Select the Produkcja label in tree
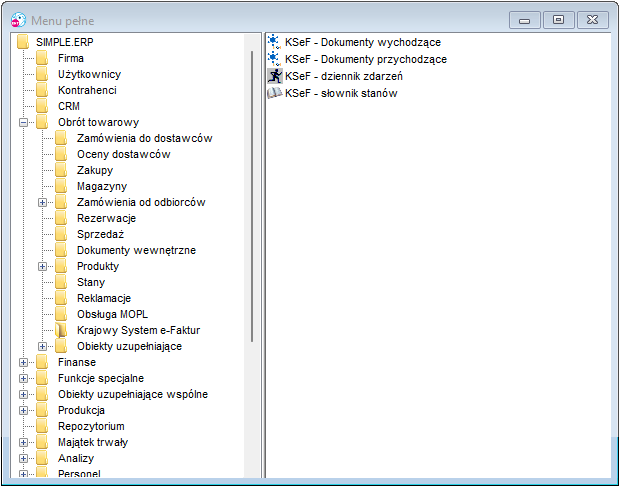 pyautogui.click(x=81, y=410)
